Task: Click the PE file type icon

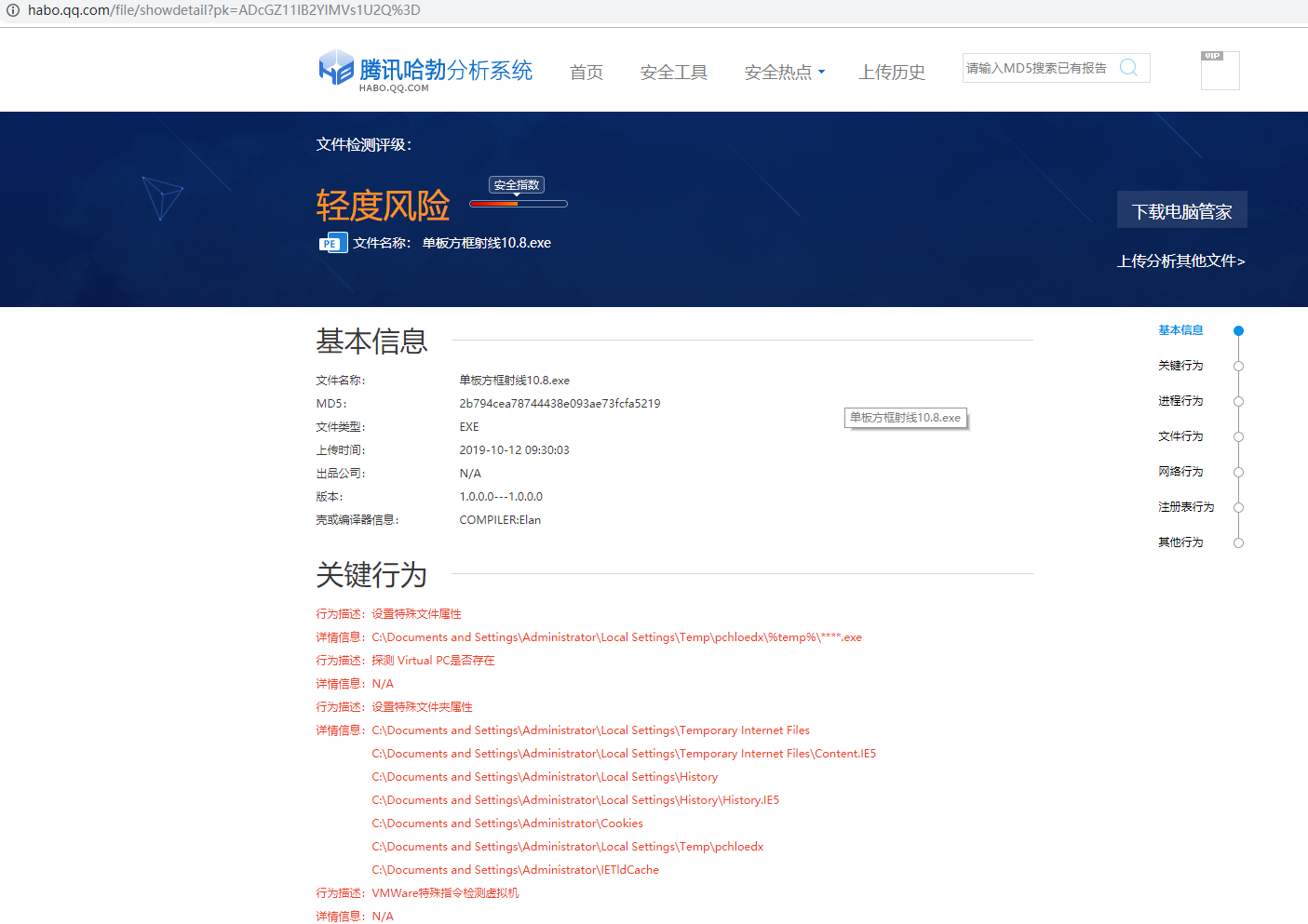Action: (332, 243)
